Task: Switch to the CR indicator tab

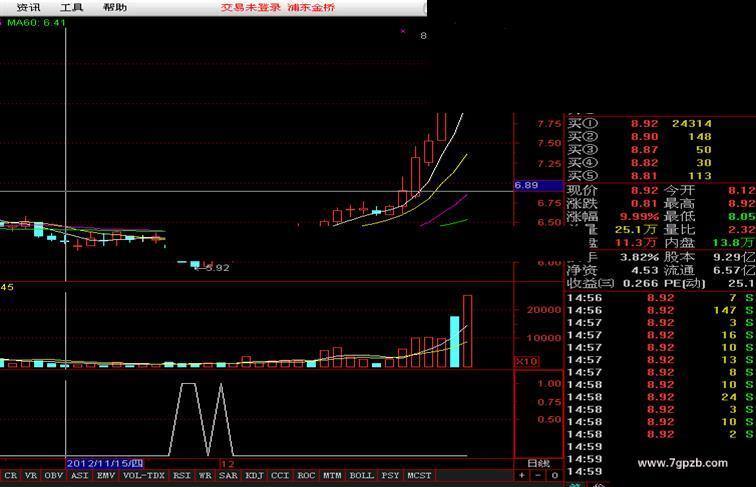Action: (x=11, y=475)
